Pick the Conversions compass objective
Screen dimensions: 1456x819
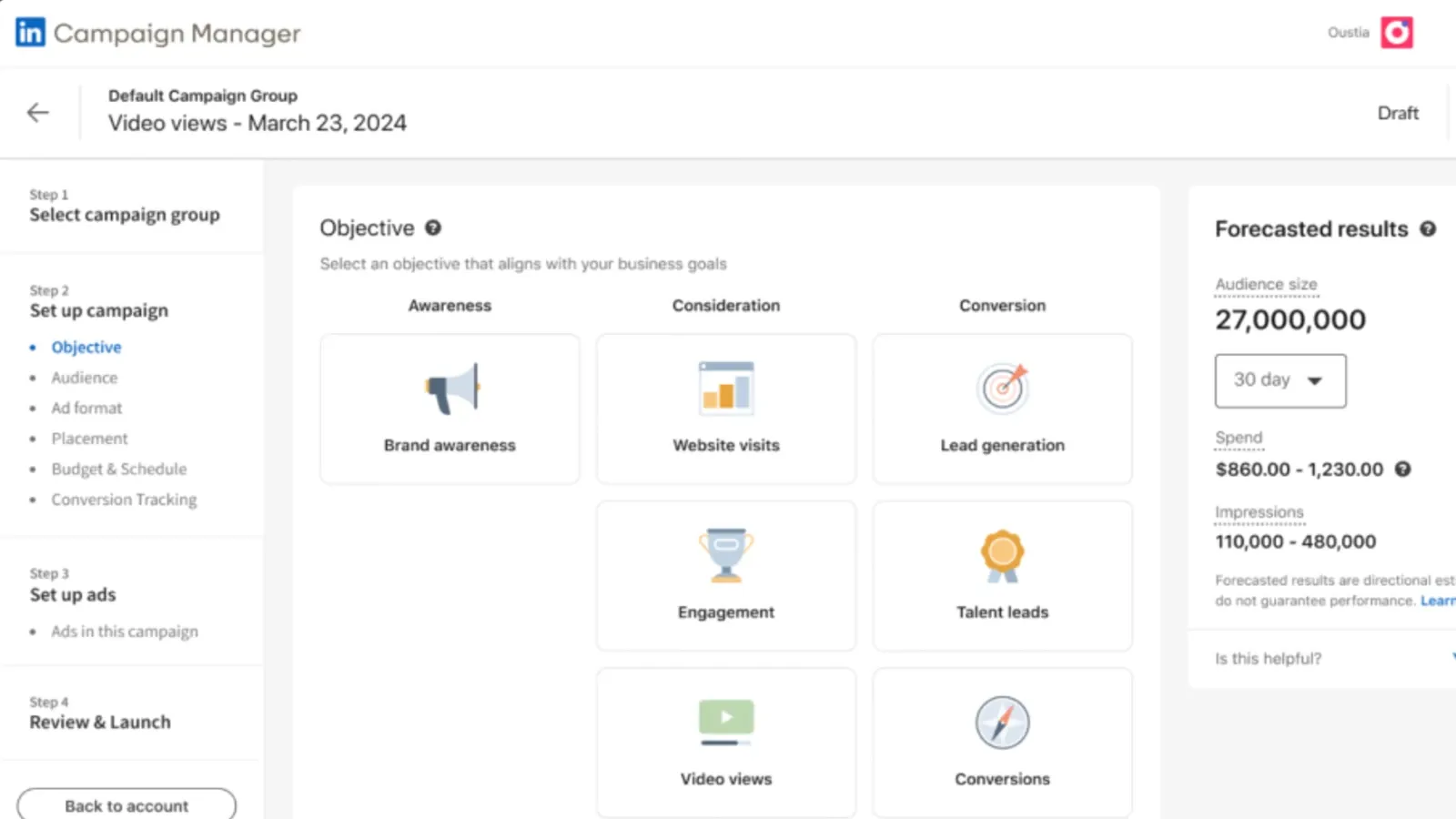click(1002, 743)
